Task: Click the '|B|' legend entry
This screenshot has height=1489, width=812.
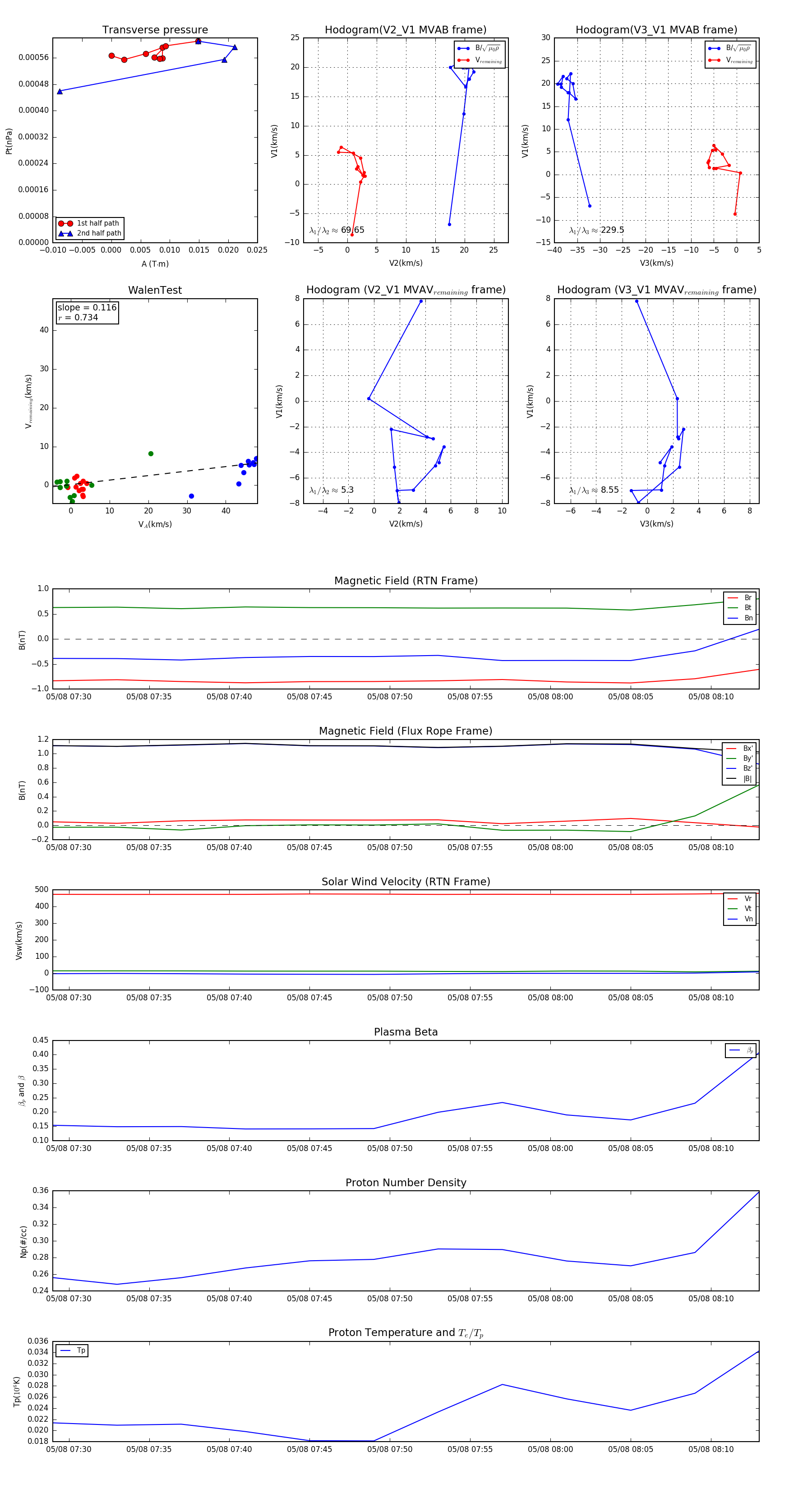Action: (740, 779)
